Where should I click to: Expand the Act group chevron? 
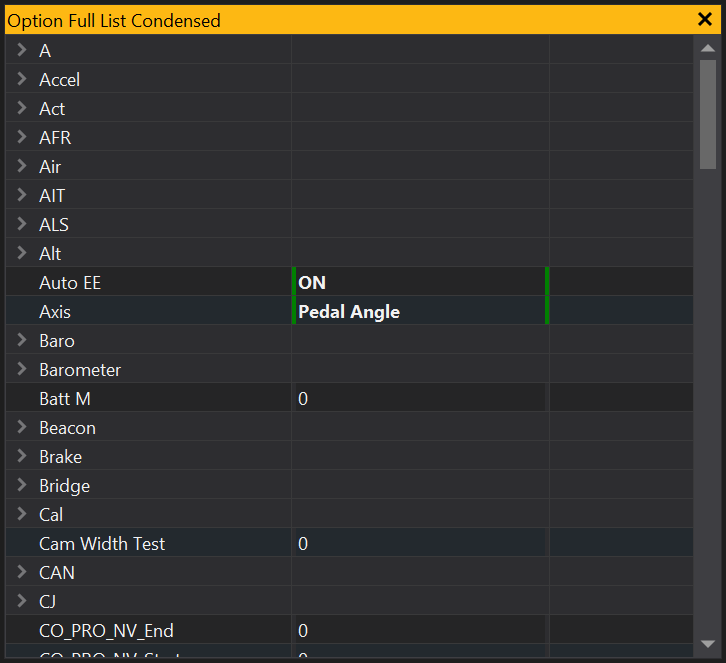point(21,108)
